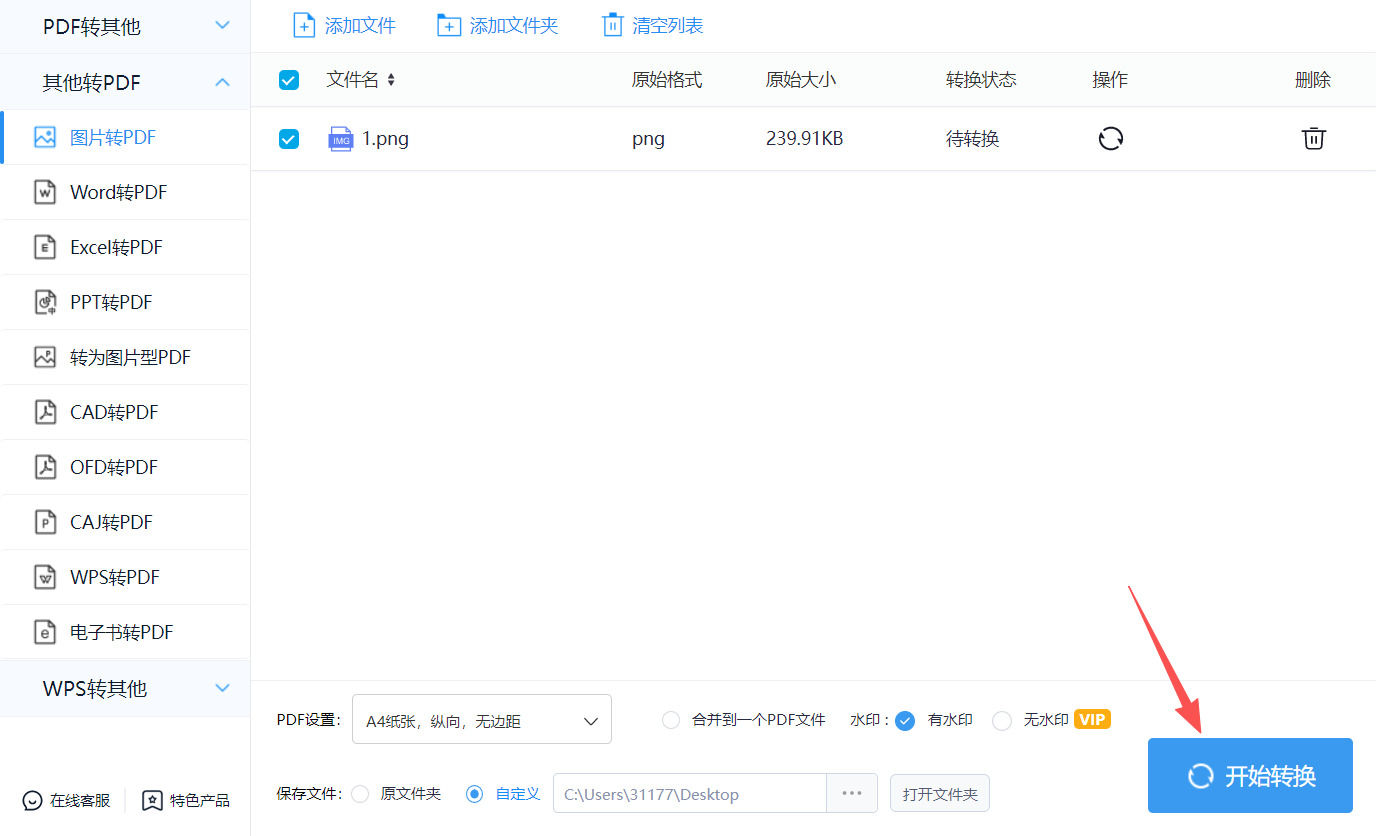Viewport: 1376px width, 836px height.
Task: Uncheck the select-all checkbox in header
Action: coord(289,80)
